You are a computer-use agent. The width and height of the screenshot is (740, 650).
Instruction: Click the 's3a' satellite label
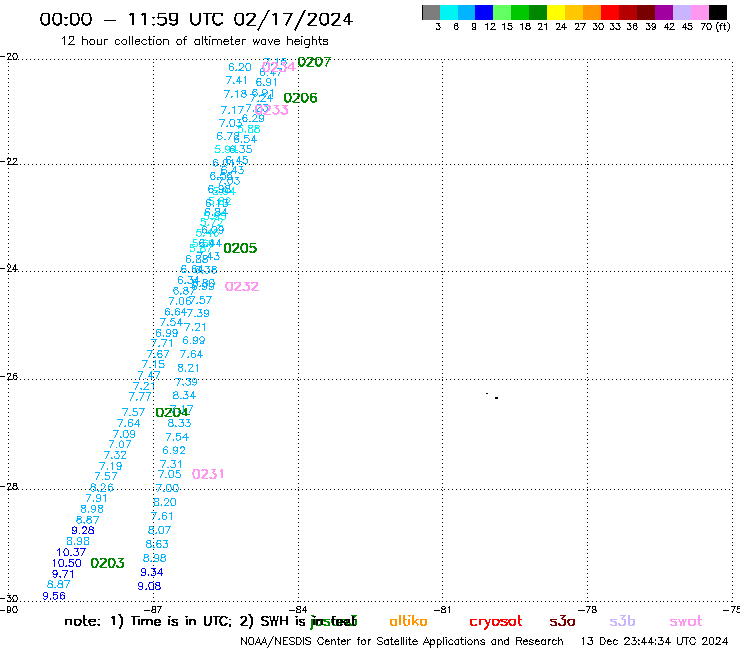click(562, 621)
